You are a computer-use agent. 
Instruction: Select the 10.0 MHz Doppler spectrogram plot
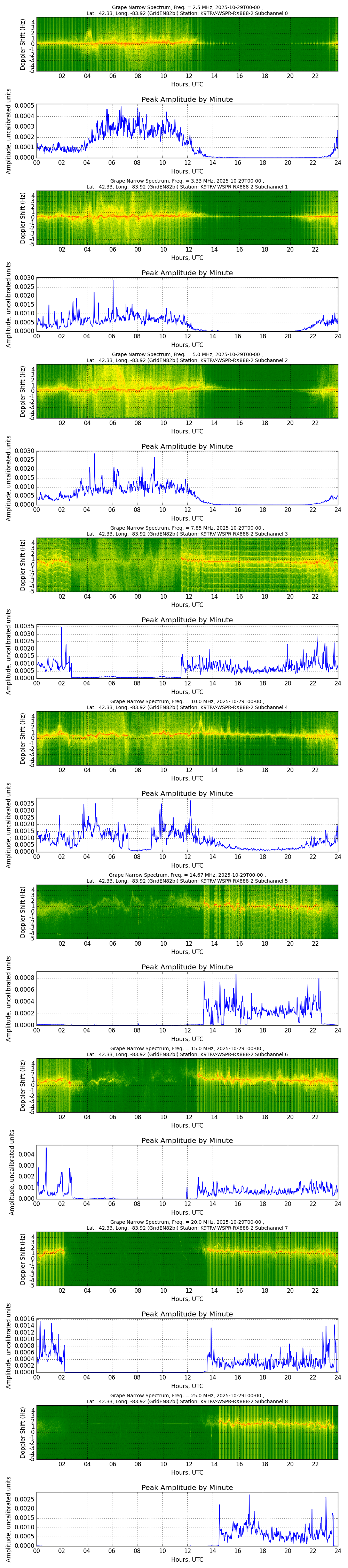(x=187, y=738)
